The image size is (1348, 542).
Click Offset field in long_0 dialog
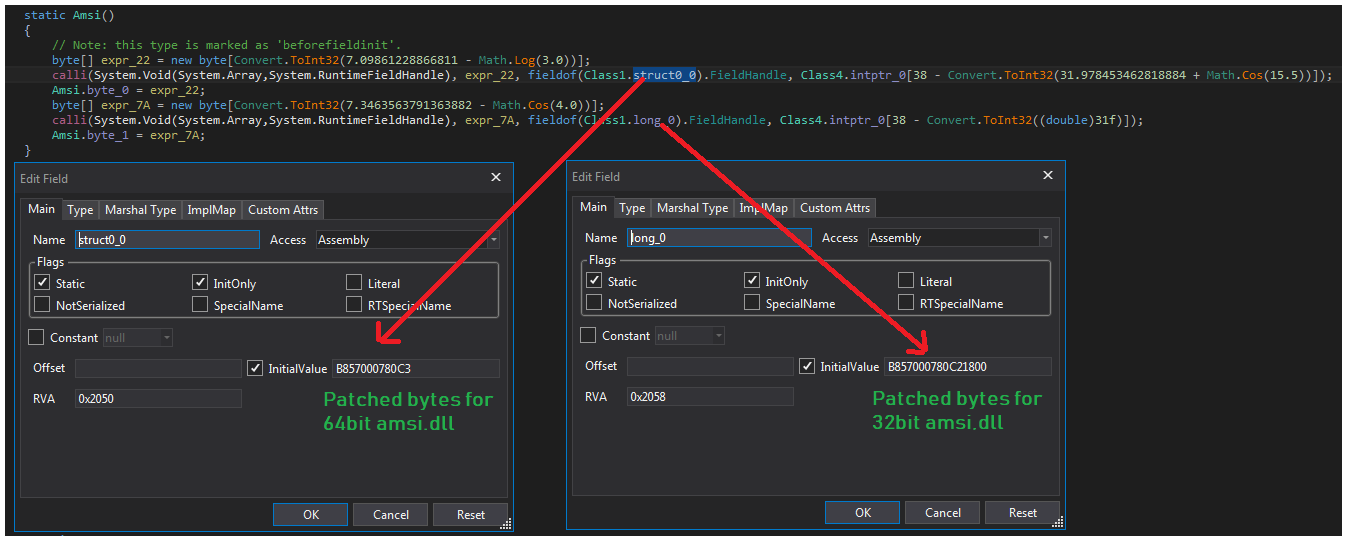pyautogui.click(x=710, y=366)
